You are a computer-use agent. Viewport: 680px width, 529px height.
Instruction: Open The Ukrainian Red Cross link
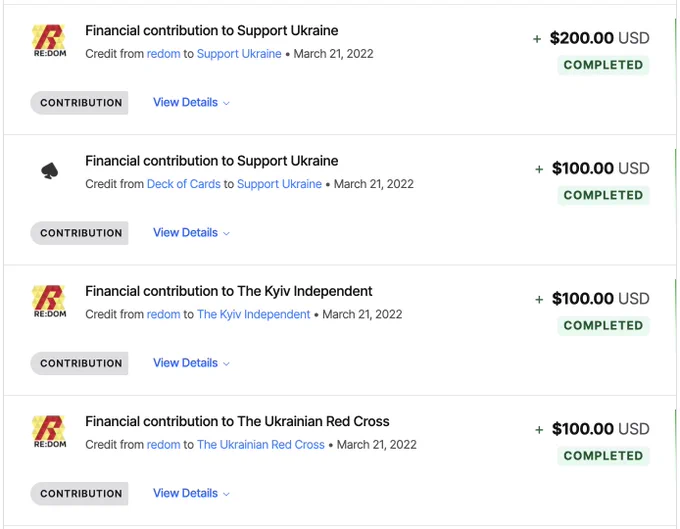[261, 444]
